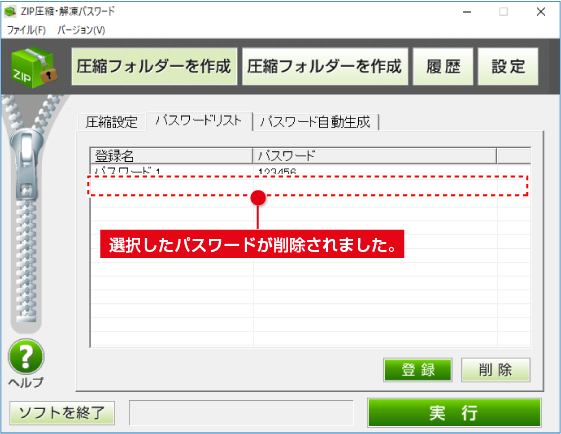Click the パスワード column header
The height and width of the screenshot is (434, 561).
tap(375, 156)
